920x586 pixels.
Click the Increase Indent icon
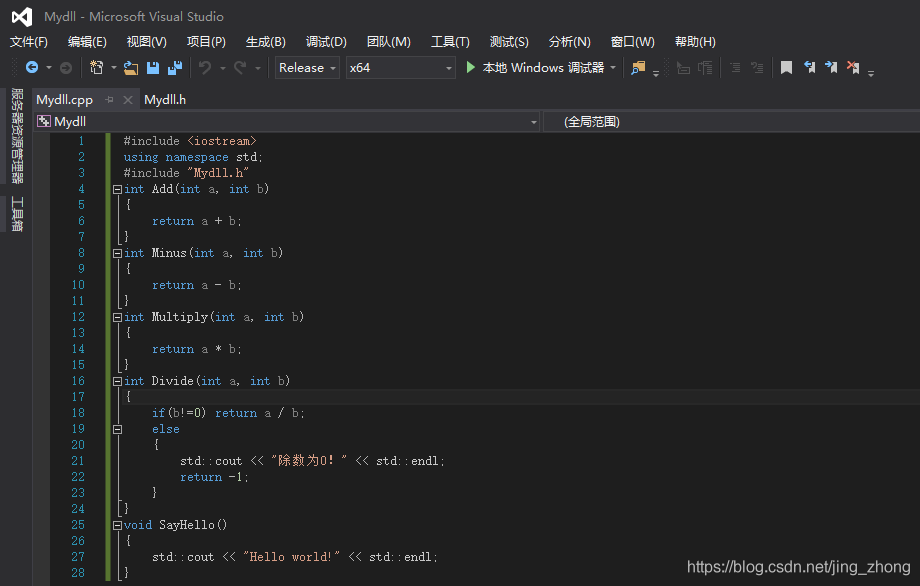[757, 68]
